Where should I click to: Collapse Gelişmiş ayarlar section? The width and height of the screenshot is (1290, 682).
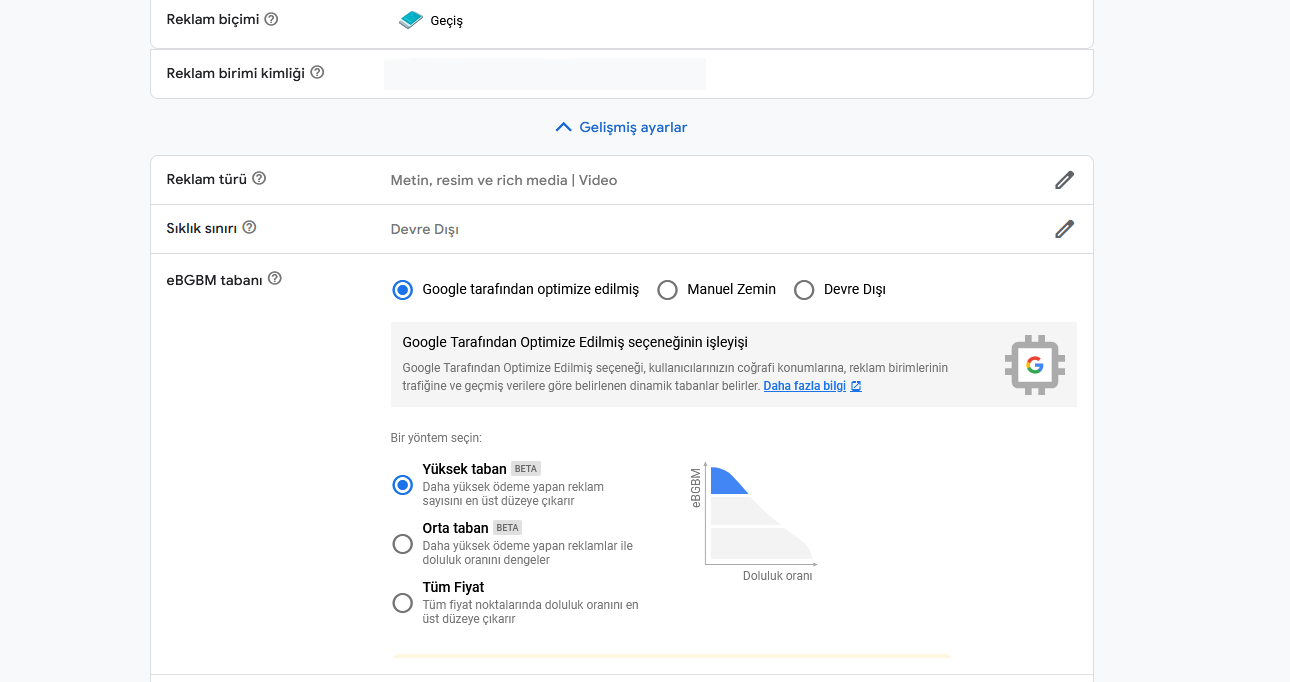(621, 127)
